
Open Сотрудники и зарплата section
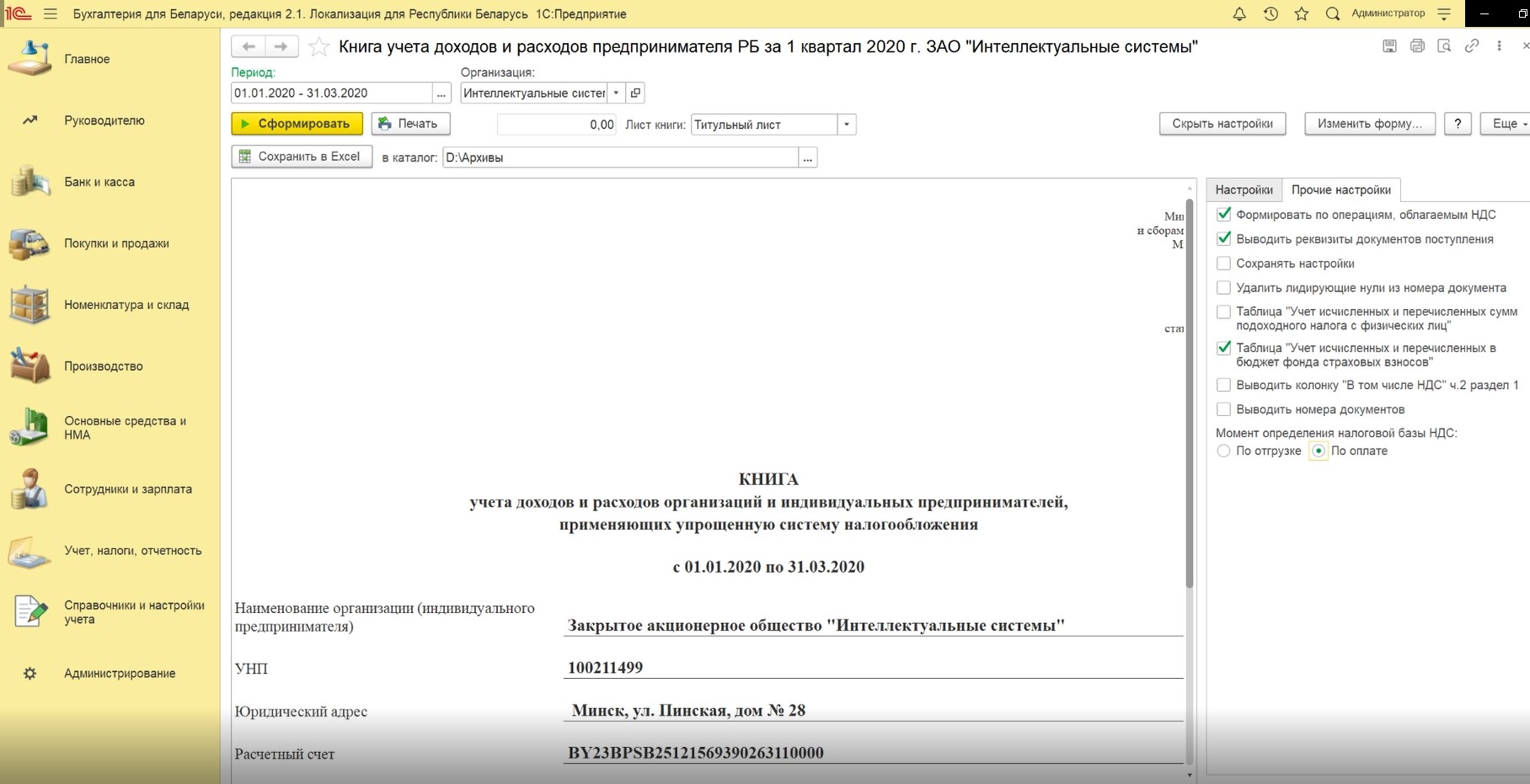(128, 489)
